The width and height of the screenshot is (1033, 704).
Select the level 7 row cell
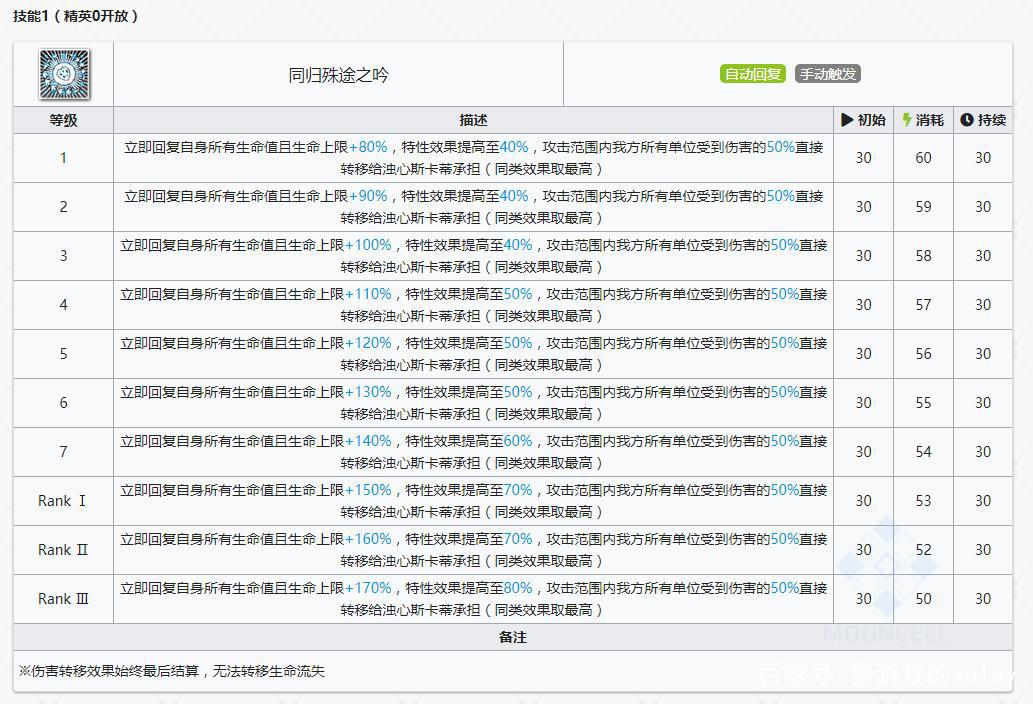[63, 452]
